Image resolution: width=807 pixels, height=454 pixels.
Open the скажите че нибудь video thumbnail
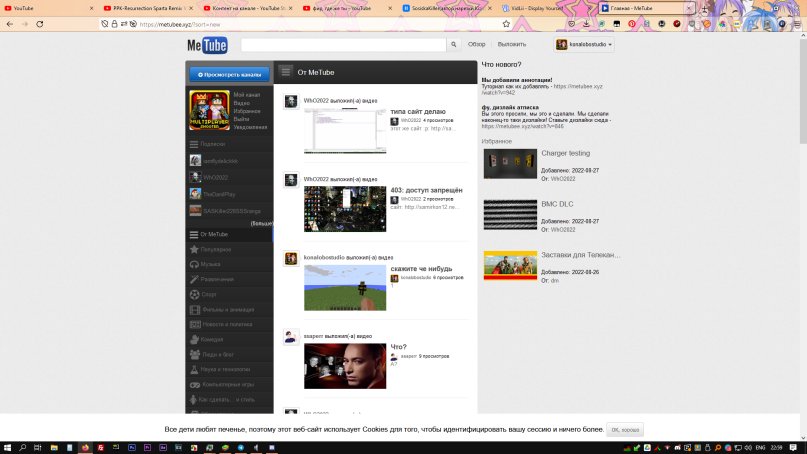pyautogui.click(x=344, y=288)
